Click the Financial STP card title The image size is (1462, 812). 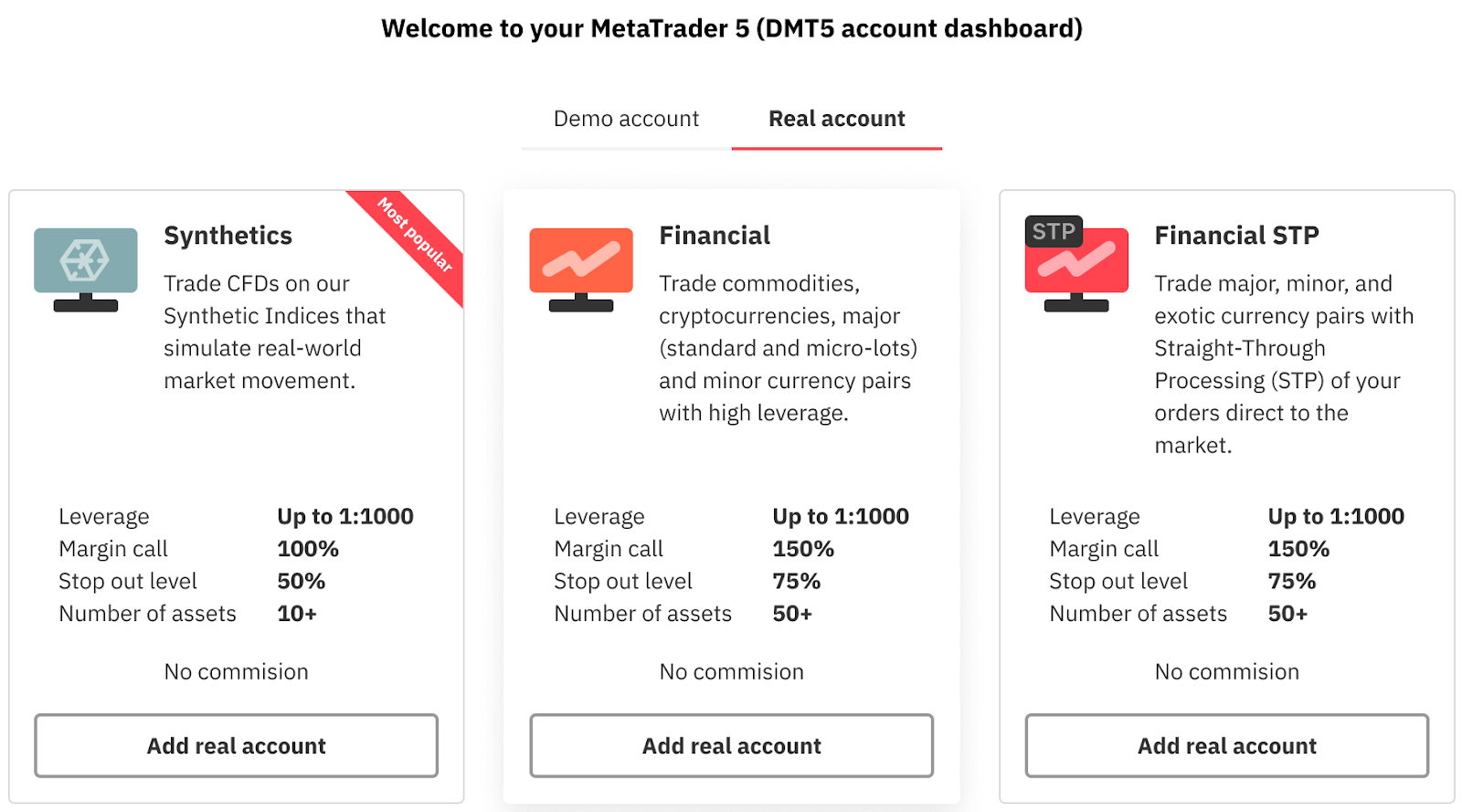point(1236,236)
